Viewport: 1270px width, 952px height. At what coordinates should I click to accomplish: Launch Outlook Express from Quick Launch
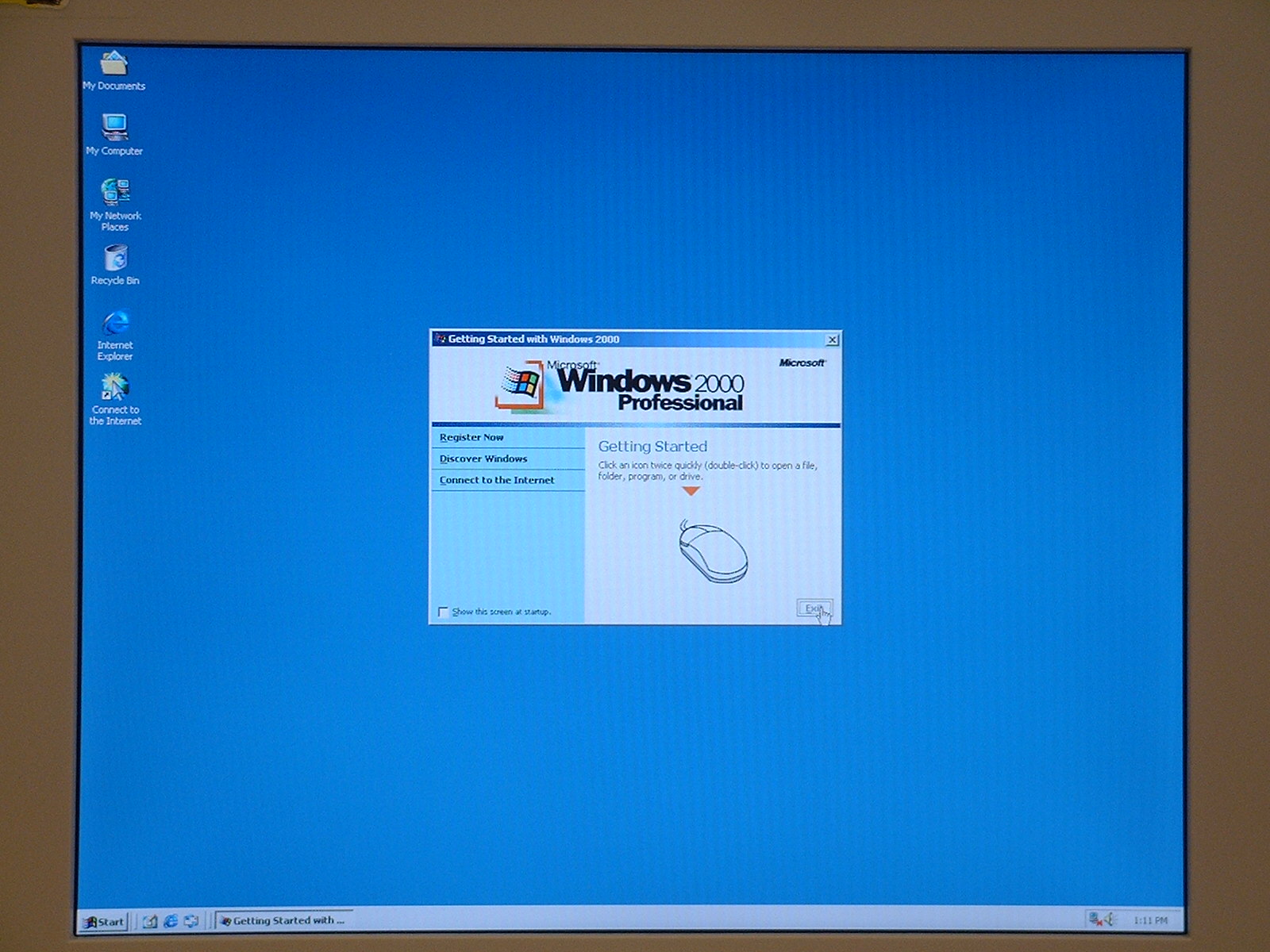pyautogui.click(x=190, y=921)
